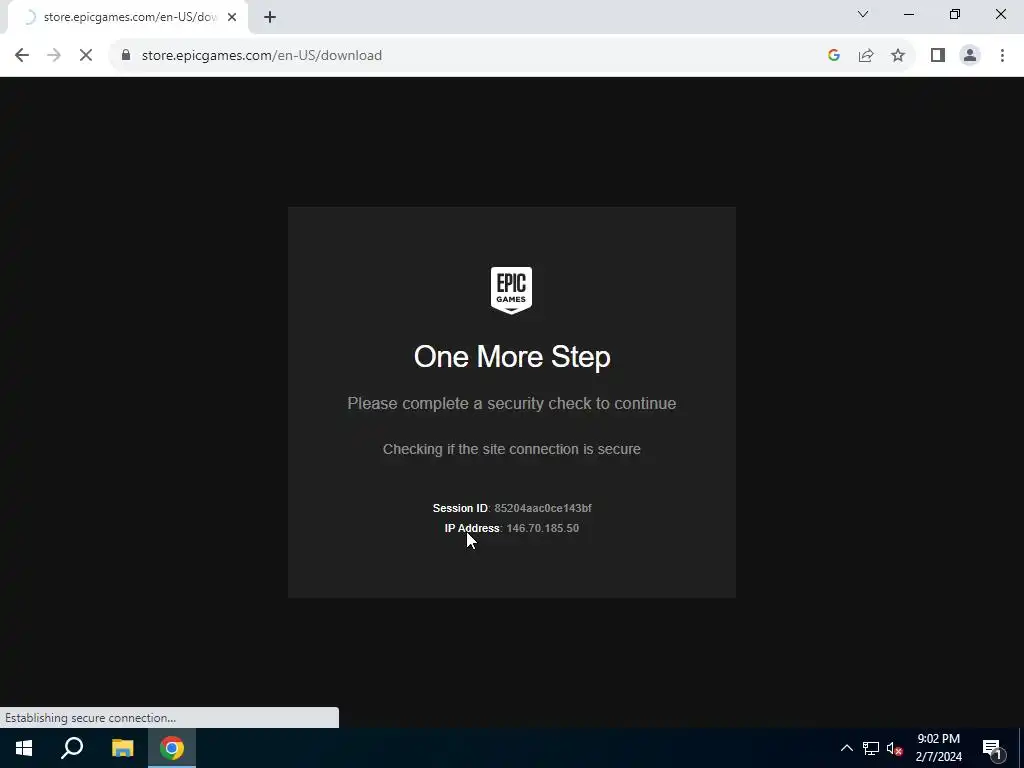
Task: Open the clock showing 9:02 PM
Action: [938, 748]
